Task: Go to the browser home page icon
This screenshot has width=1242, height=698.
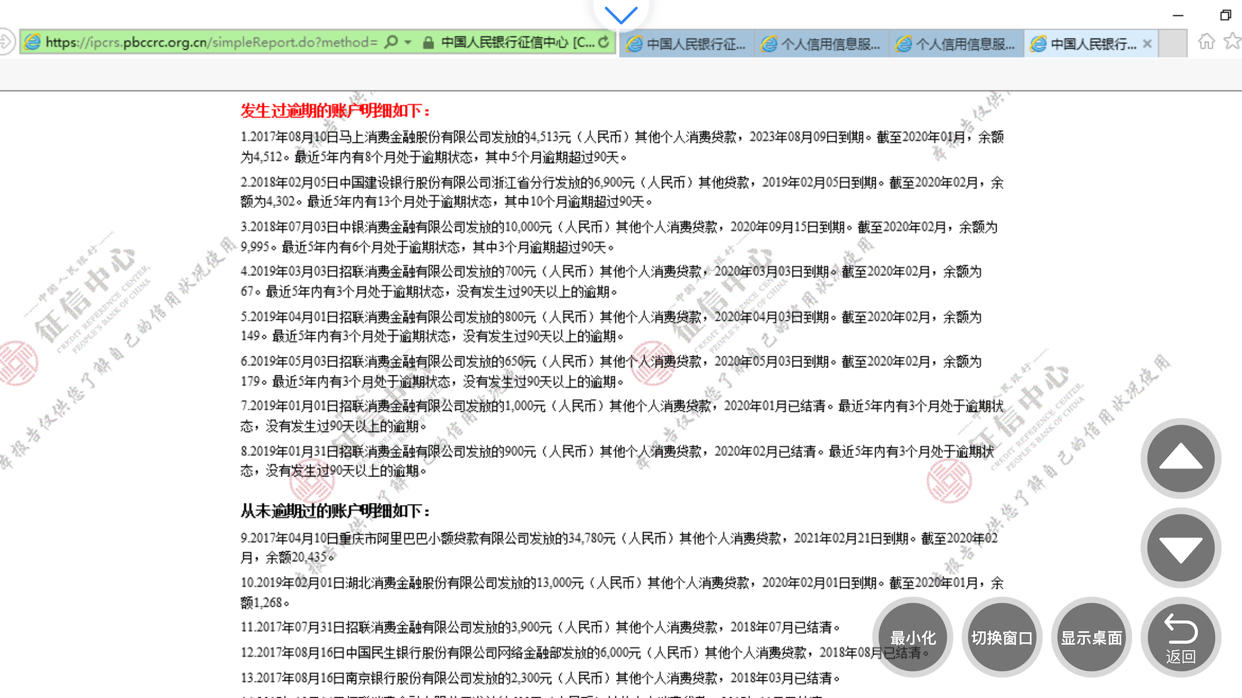Action: 1207,42
